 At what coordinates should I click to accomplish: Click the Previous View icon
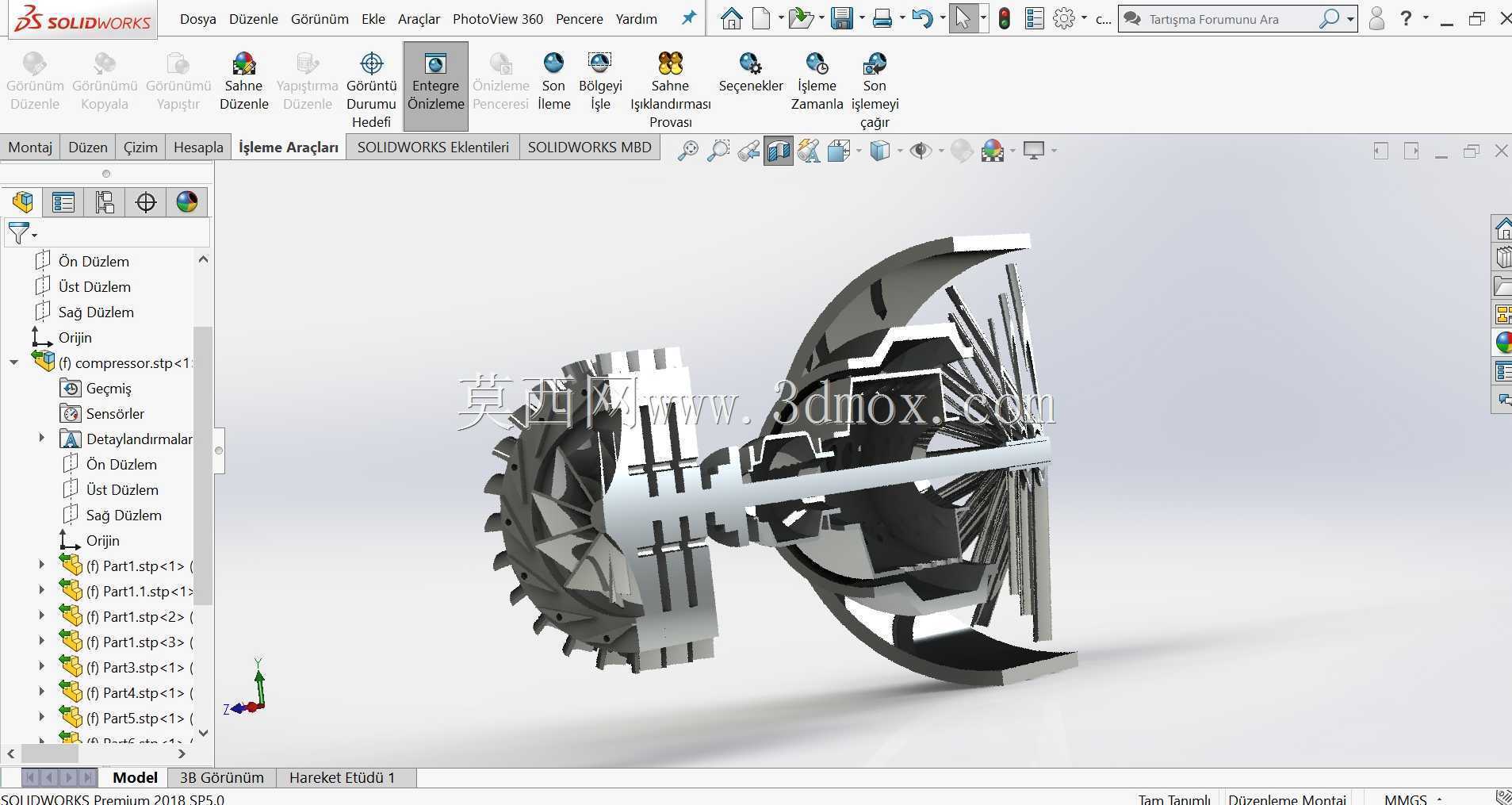(x=748, y=151)
